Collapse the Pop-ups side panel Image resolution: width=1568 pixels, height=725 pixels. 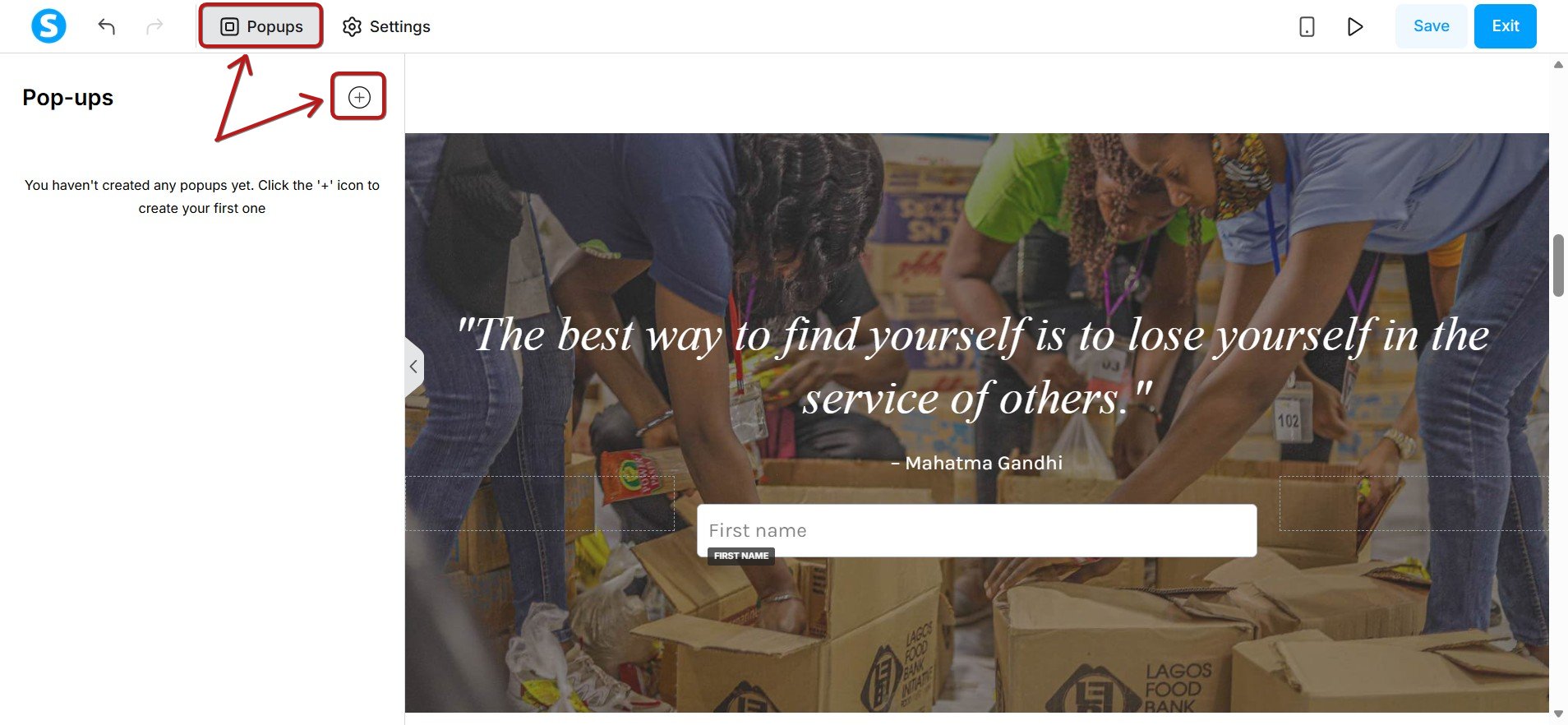tap(414, 367)
